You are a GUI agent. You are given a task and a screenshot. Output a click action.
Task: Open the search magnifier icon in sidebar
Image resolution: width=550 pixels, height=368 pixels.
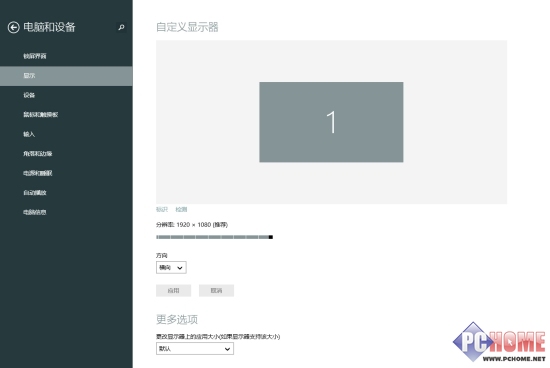[x=121, y=27]
